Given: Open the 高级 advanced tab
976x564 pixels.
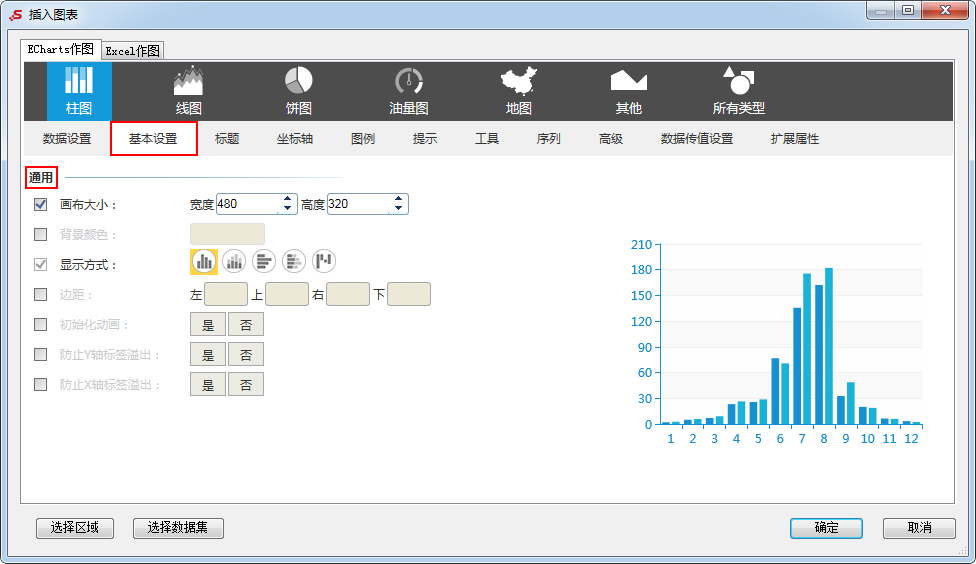Looking at the screenshot, I should click(x=611, y=139).
